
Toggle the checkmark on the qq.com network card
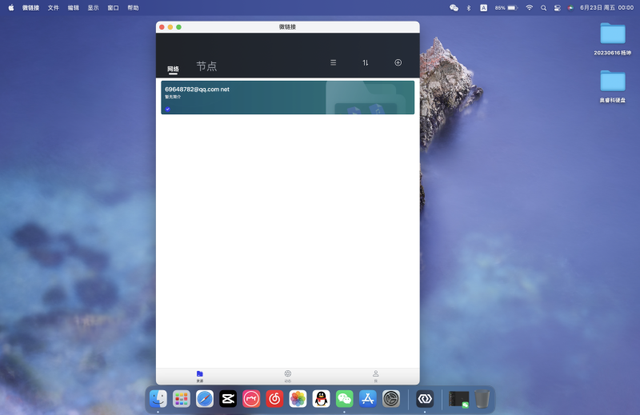pos(167,109)
